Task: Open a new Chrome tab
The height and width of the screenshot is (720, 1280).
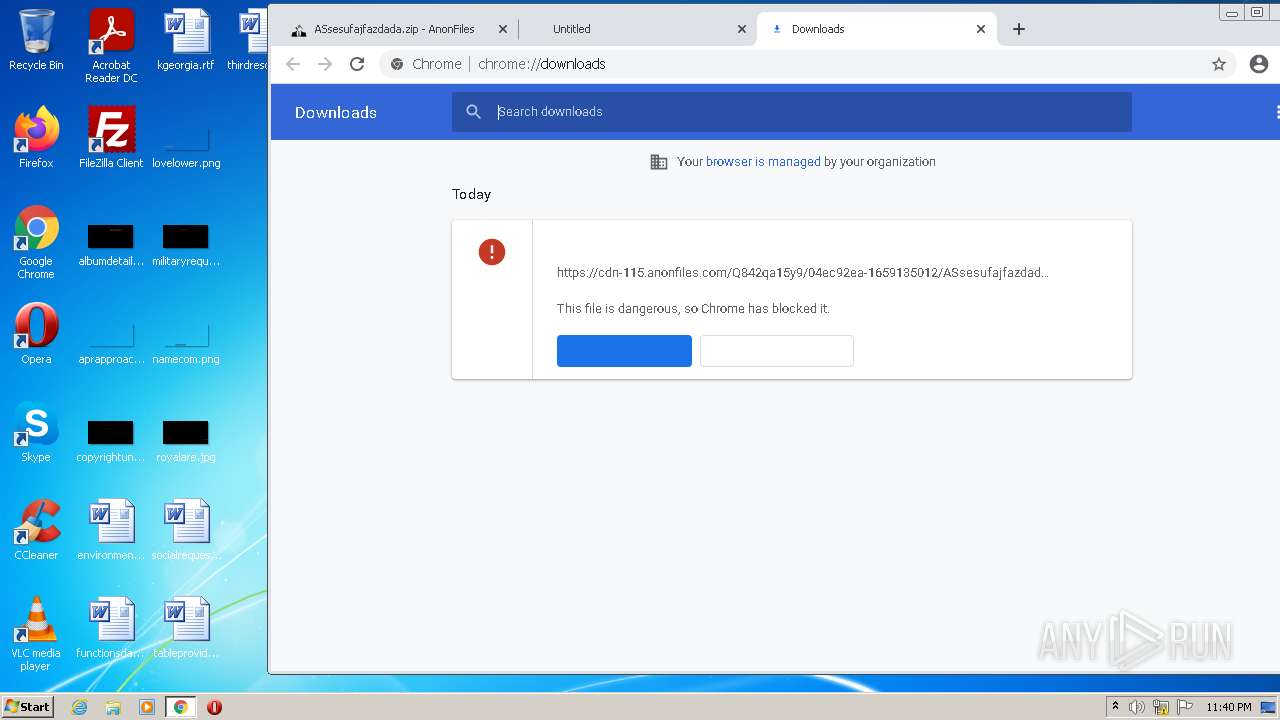Action: click(1019, 29)
